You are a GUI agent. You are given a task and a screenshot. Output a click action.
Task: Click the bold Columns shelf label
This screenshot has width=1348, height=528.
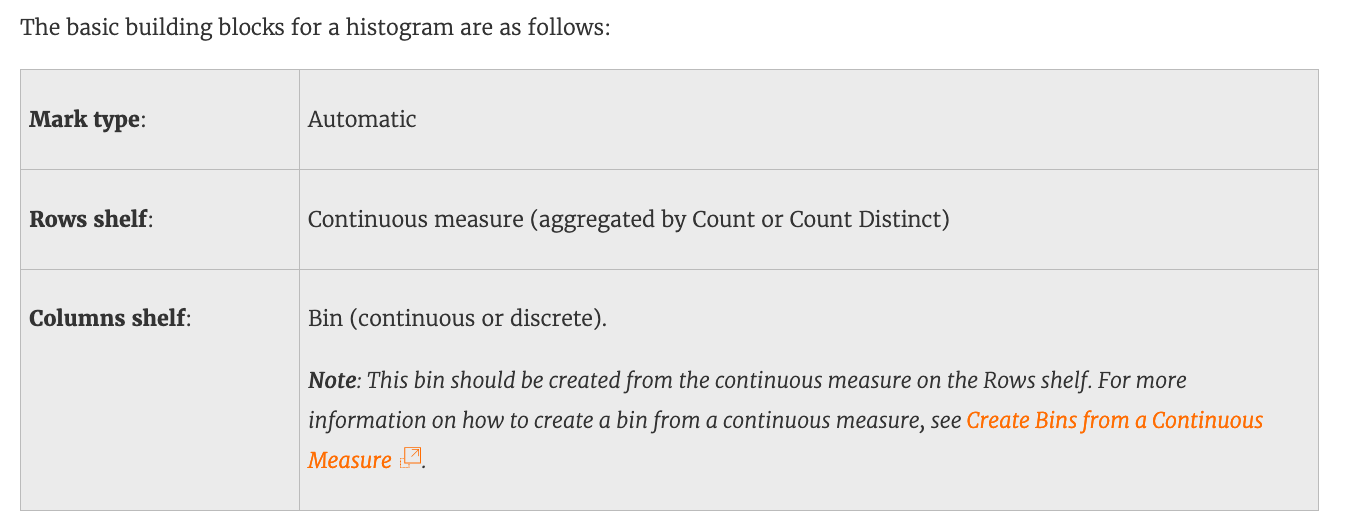pyautogui.click(x=108, y=319)
